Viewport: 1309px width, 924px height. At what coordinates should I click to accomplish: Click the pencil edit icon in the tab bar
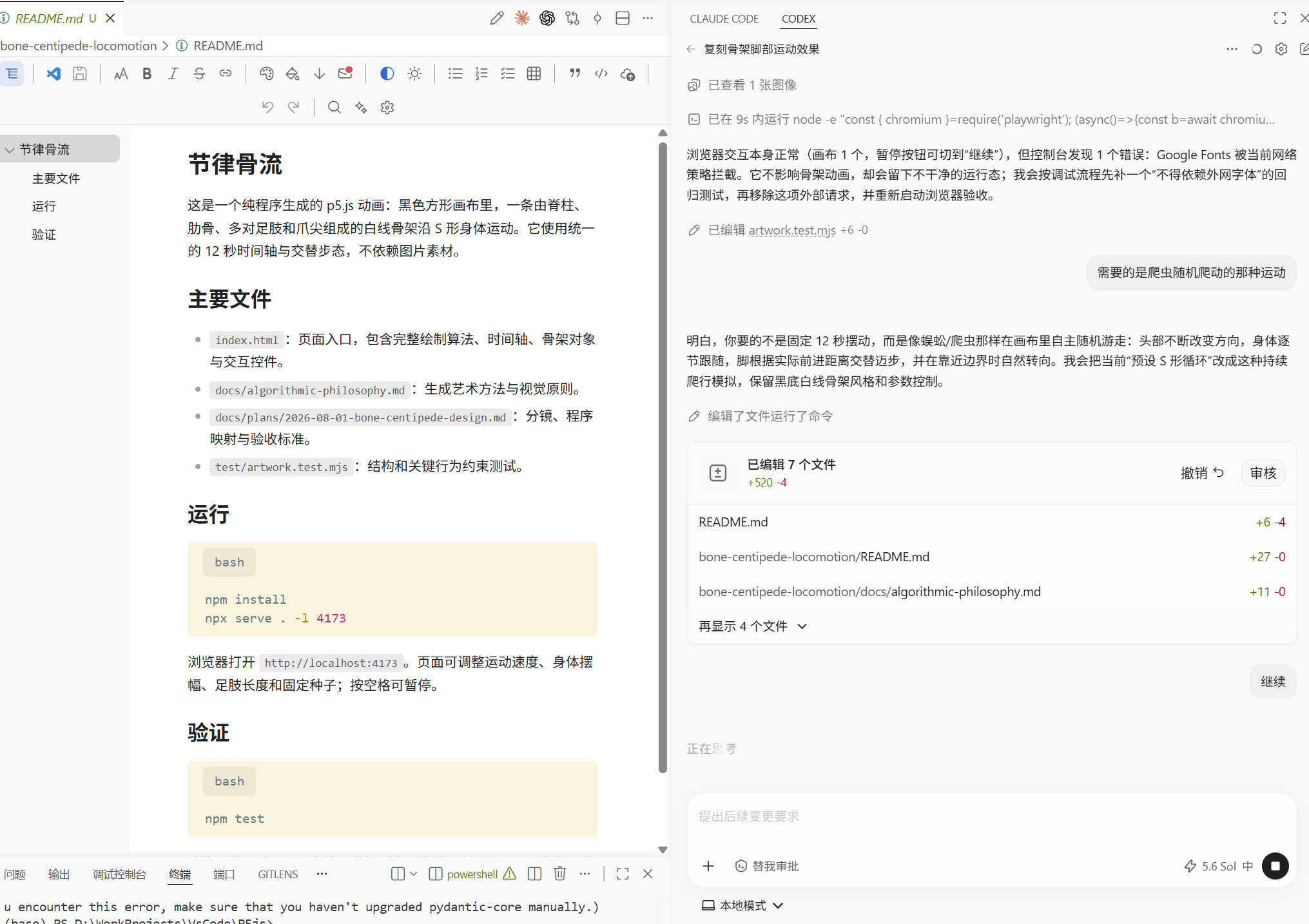coord(496,18)
